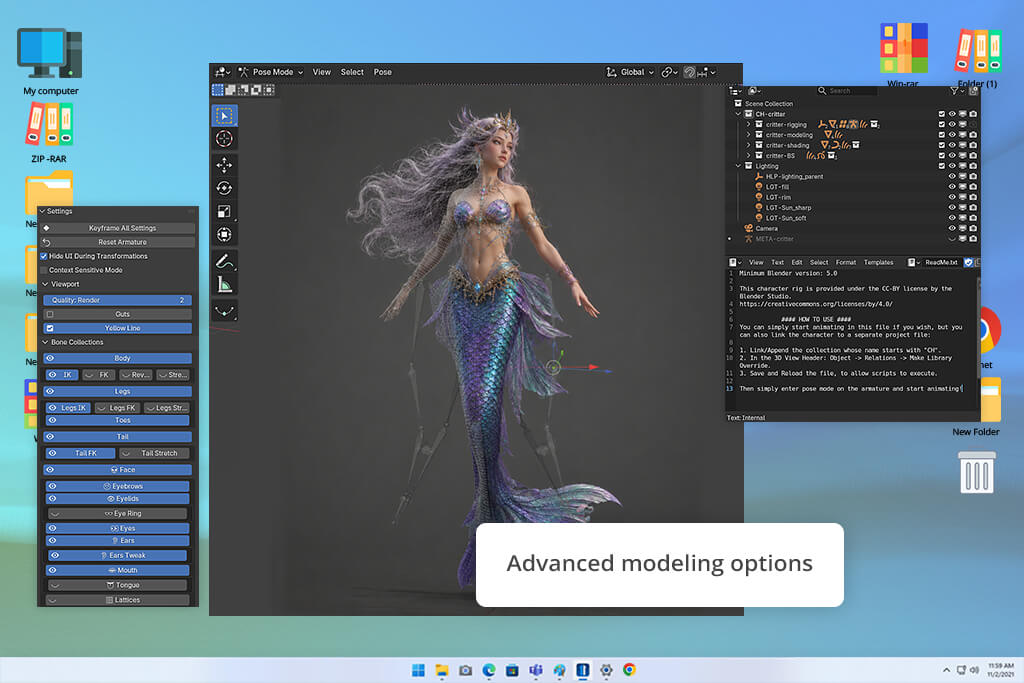The width and height of the screenshot is (1024, 683).
Task: Click the Camera object icon in outliner
Action: (x=748, y=229)
